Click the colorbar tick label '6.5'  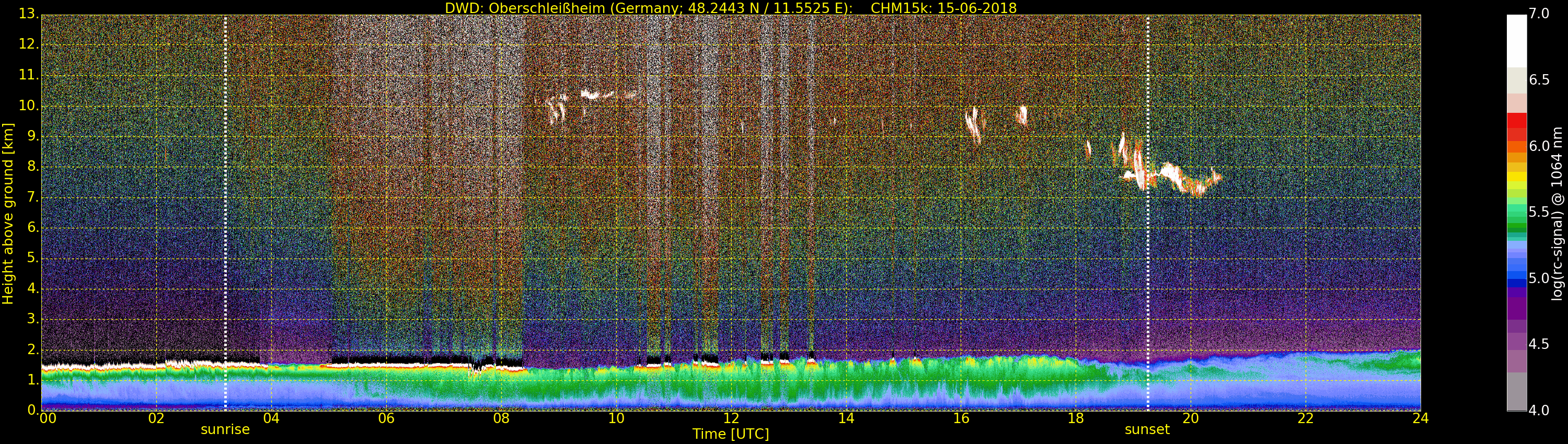(x=1539, y=80)
